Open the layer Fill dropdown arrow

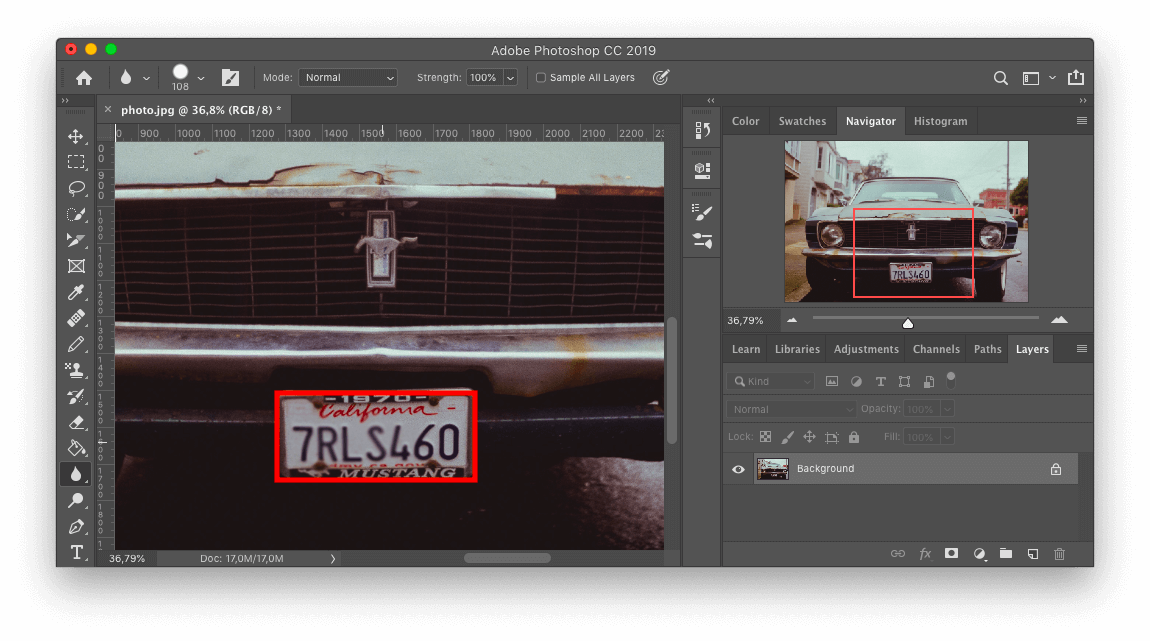pyautogui.click(x=948, y=437)
